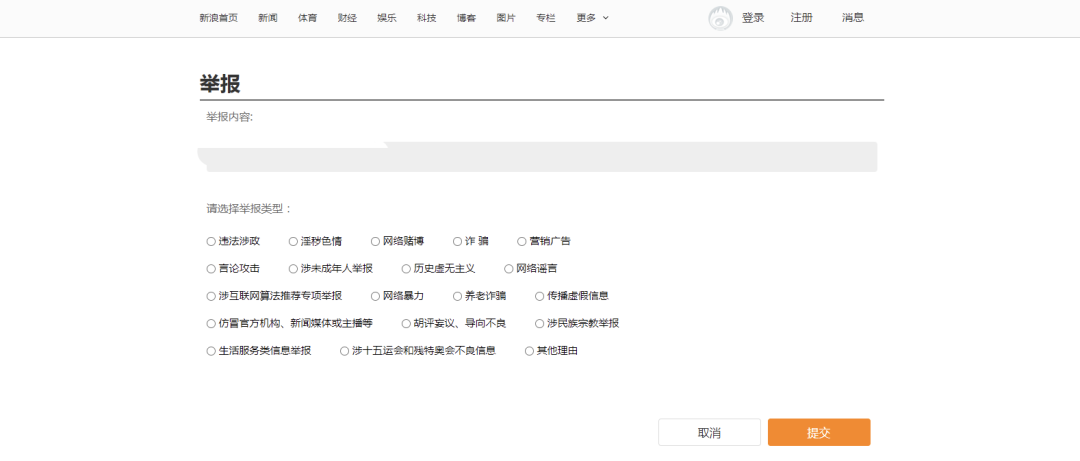Open the 专栏 nav item

(546, 19)
